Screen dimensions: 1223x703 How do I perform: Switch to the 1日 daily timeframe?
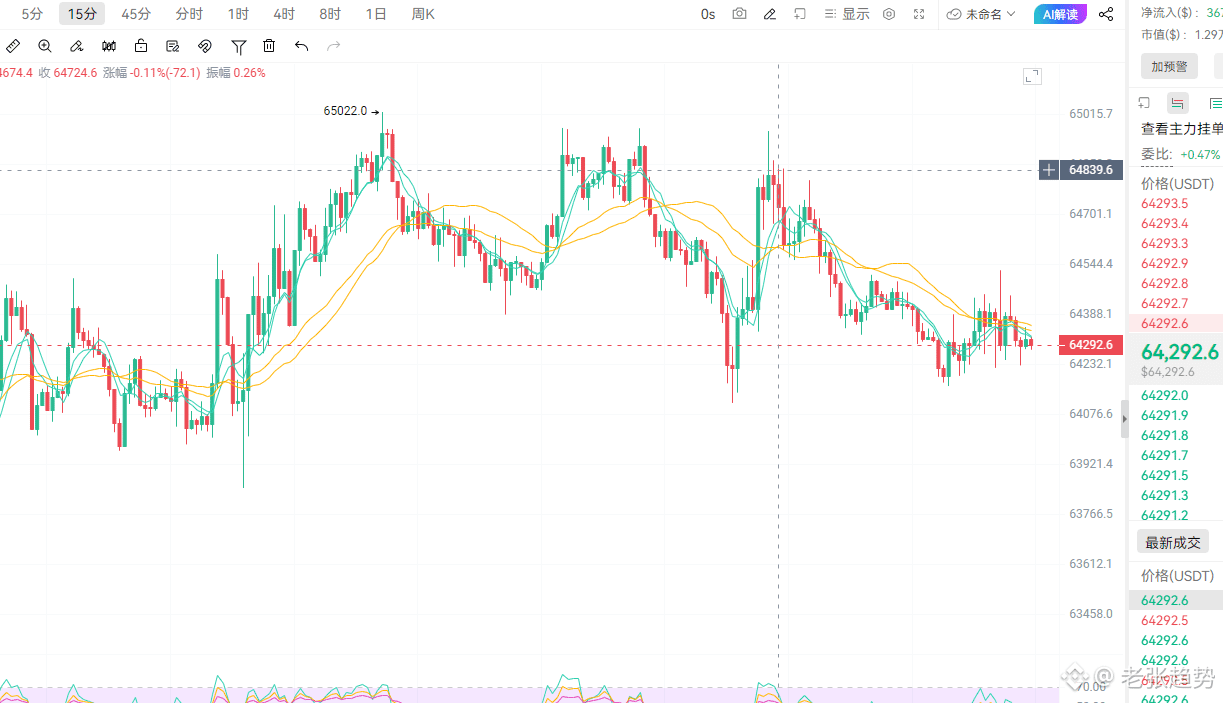(376, 14)
